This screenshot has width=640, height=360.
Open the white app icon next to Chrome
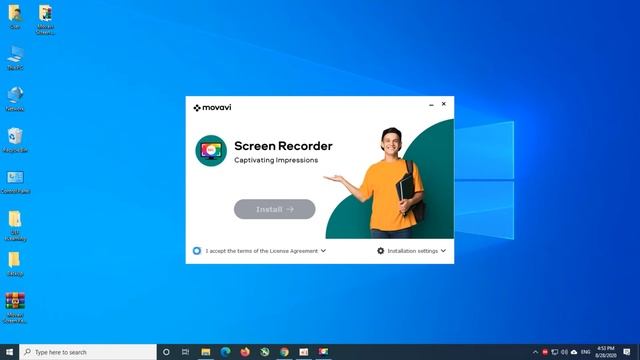[304, 352]
